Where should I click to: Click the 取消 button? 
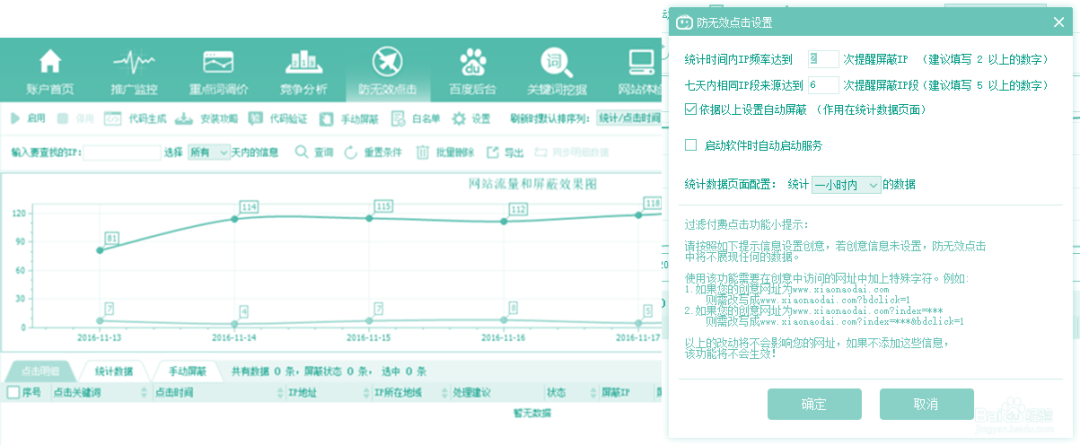tap(926, 404)
